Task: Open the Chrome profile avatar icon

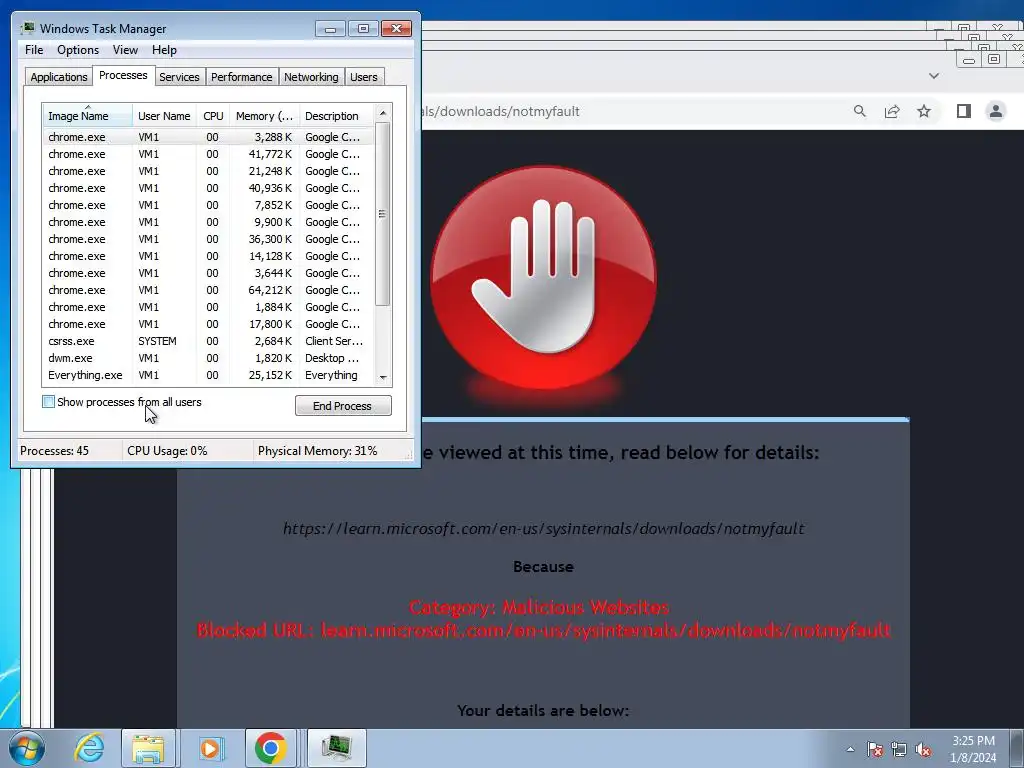Action: pyautogui.click(x=995, y=112)
